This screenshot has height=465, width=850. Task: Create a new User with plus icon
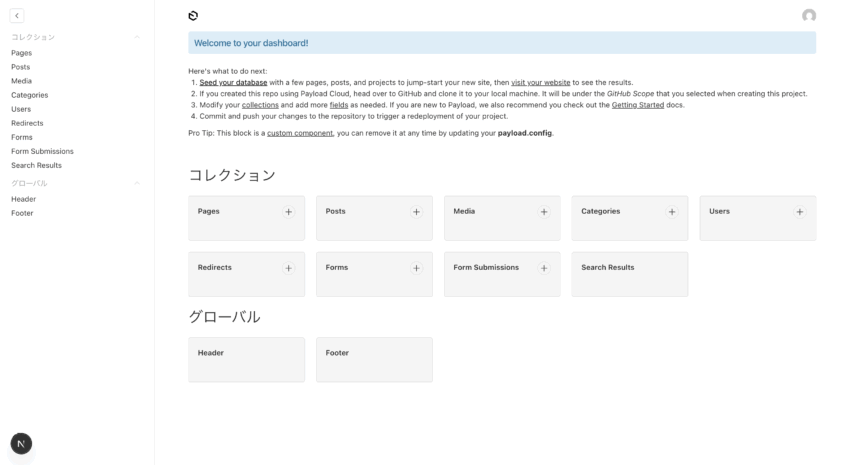[x=799, y=212]
